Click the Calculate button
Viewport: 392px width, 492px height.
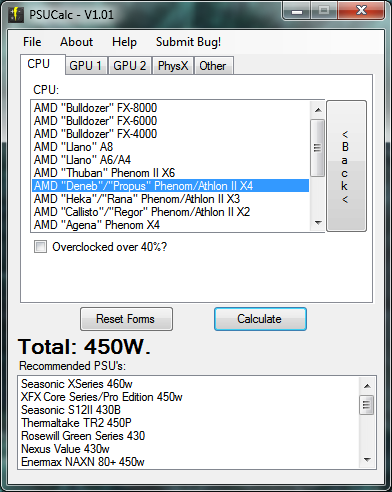pos(260,319)
